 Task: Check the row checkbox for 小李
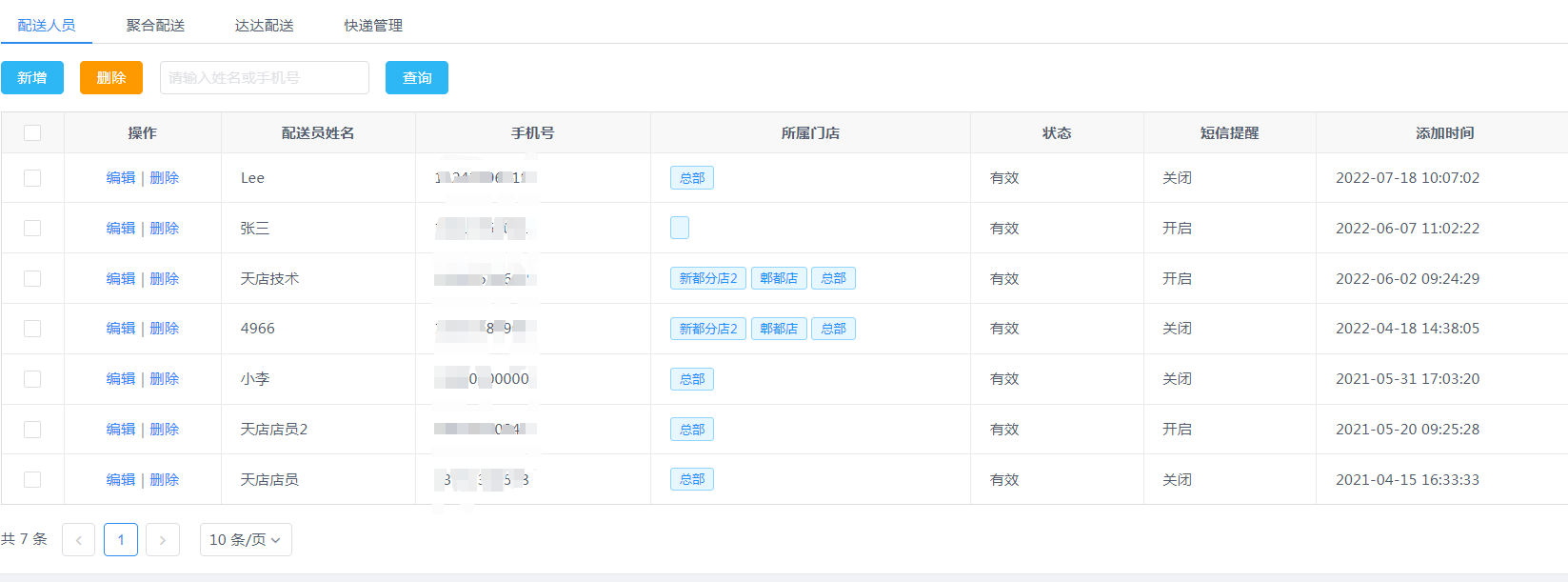coord(32,379)
